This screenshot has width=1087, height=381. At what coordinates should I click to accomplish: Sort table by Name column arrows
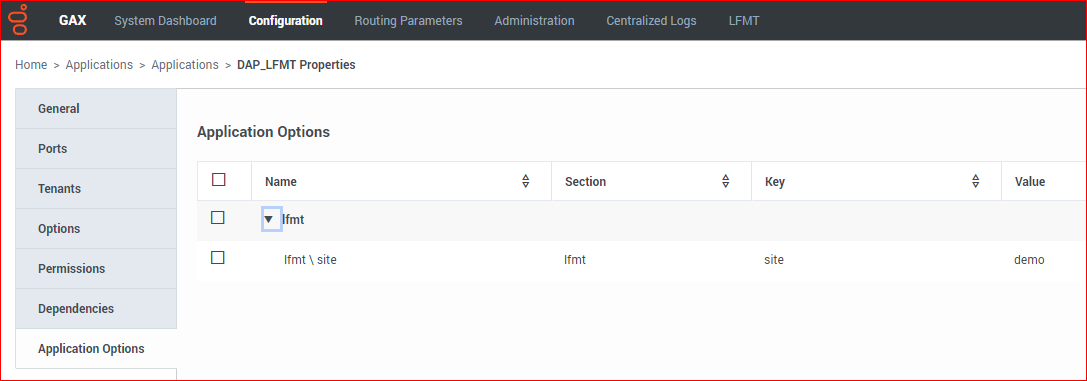[x=525, y=181]
